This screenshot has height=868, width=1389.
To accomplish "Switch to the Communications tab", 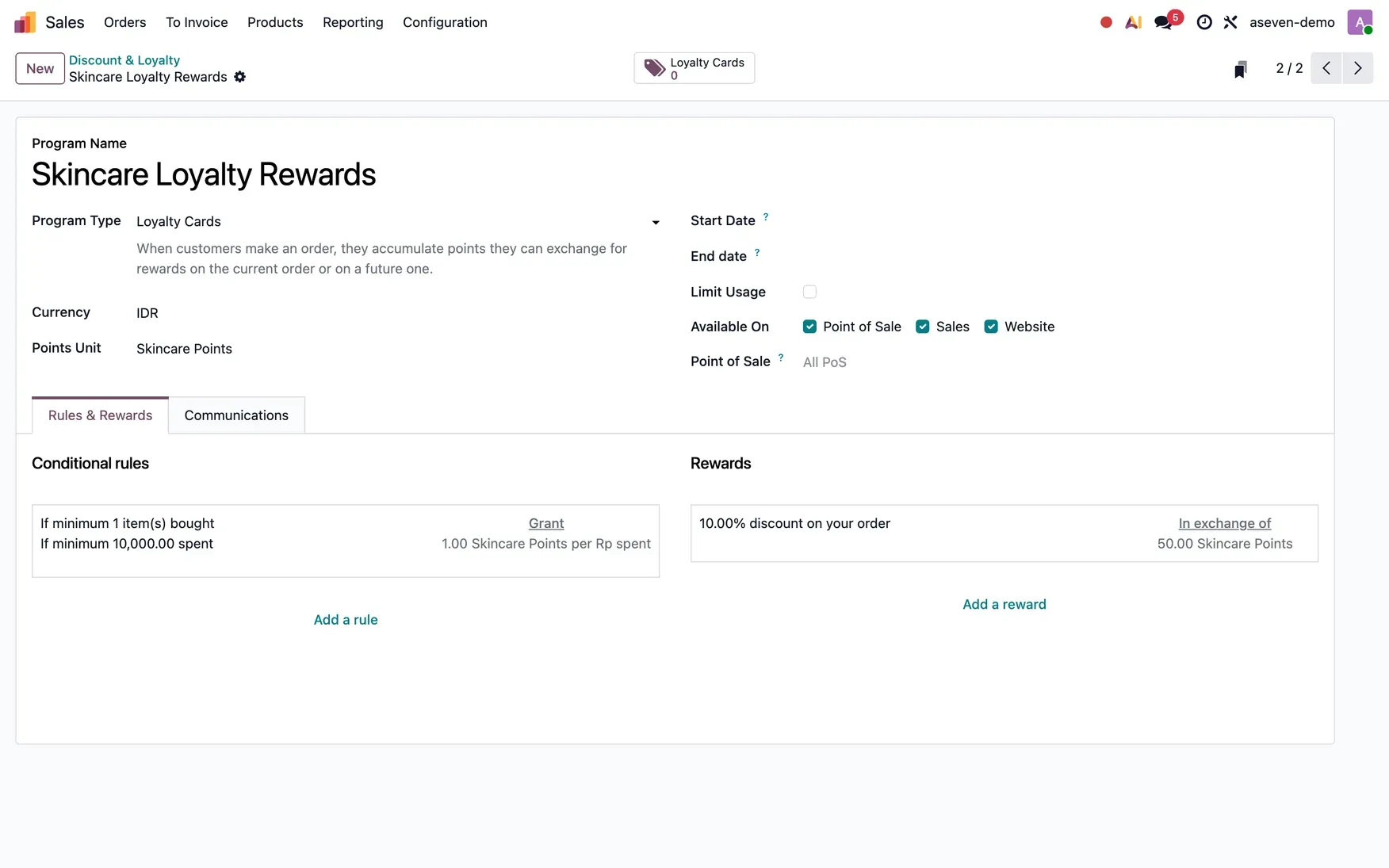I will coord(236,415).
